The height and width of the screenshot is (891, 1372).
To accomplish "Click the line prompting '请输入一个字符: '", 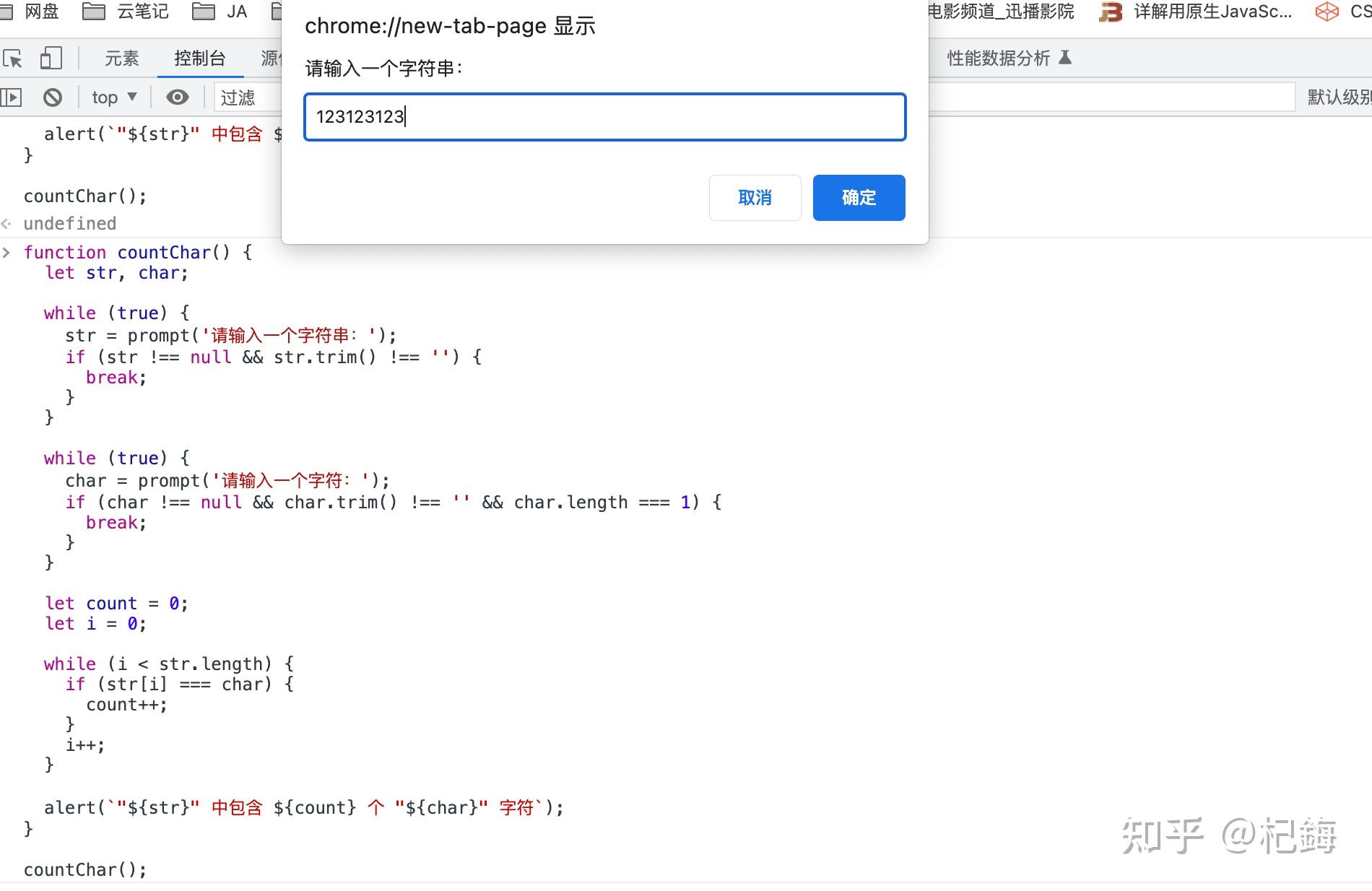I will pyautogui.click(x=227, y=481).
